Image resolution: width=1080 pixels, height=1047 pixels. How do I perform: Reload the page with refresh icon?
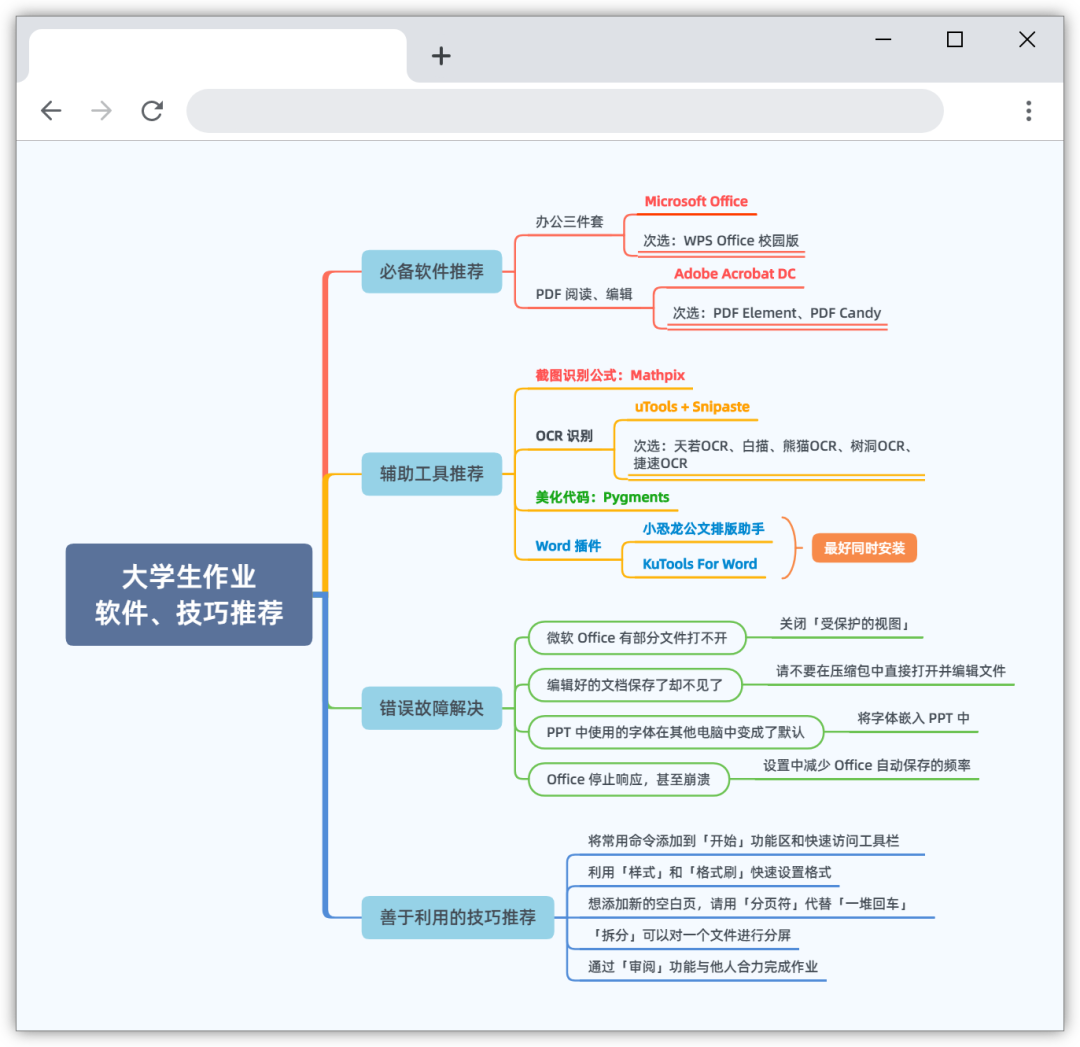coord(152,111)
